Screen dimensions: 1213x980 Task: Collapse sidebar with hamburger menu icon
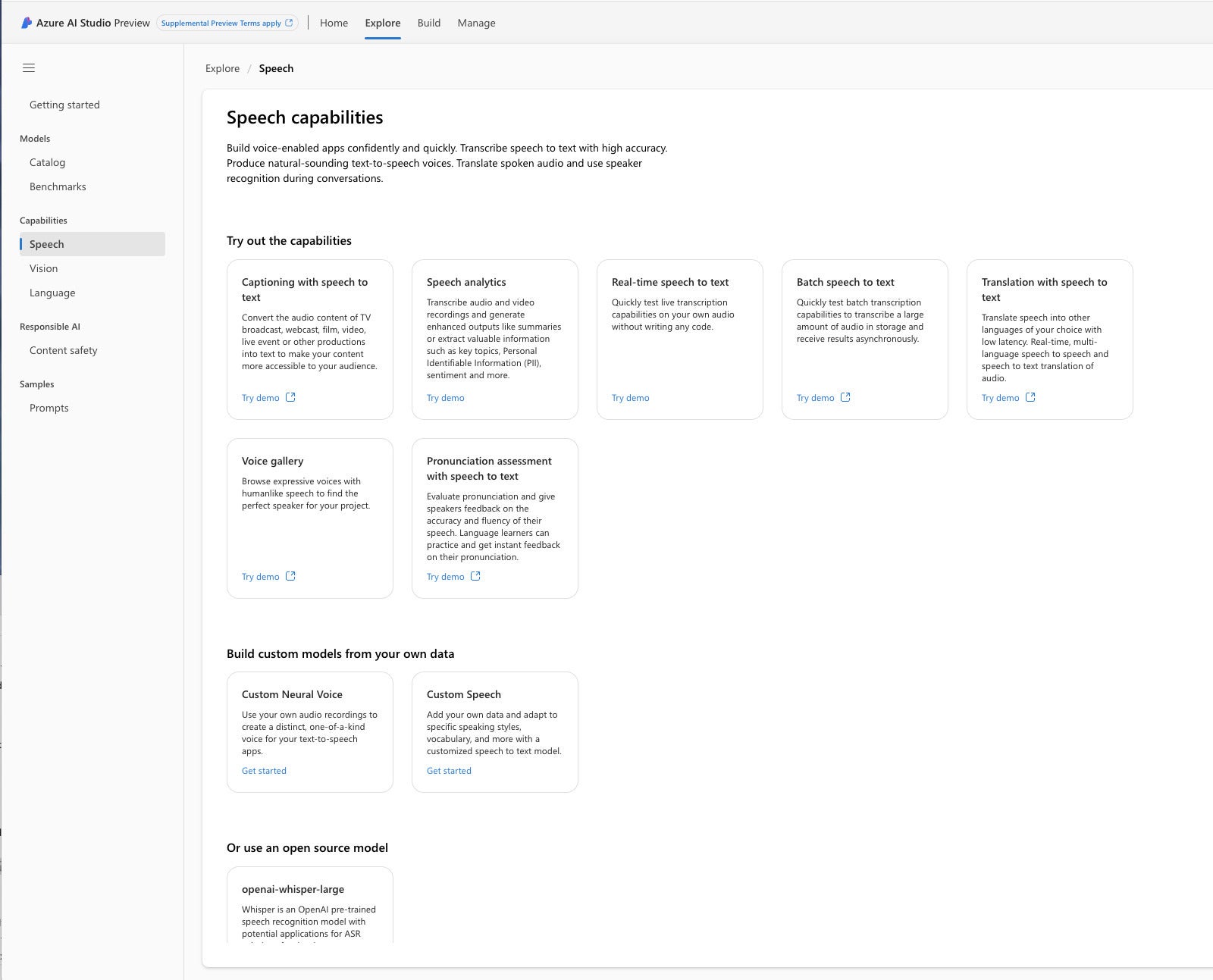click(29, 68)
